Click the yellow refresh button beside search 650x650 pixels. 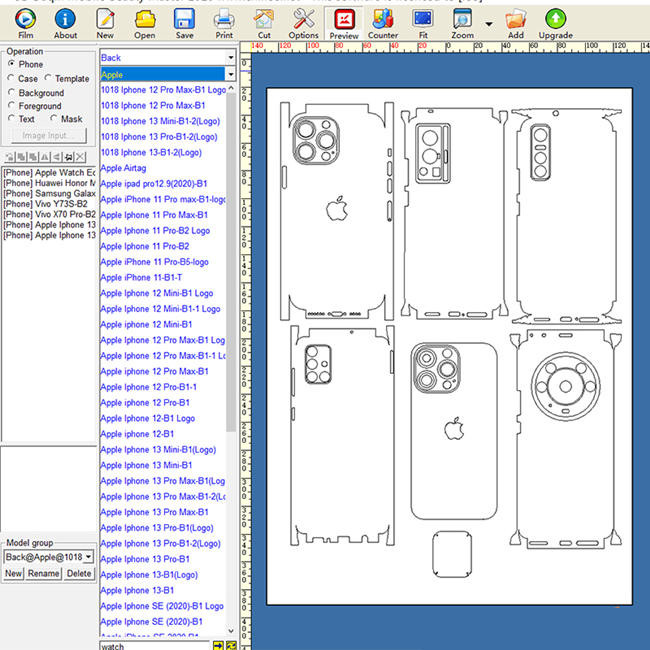231,645
